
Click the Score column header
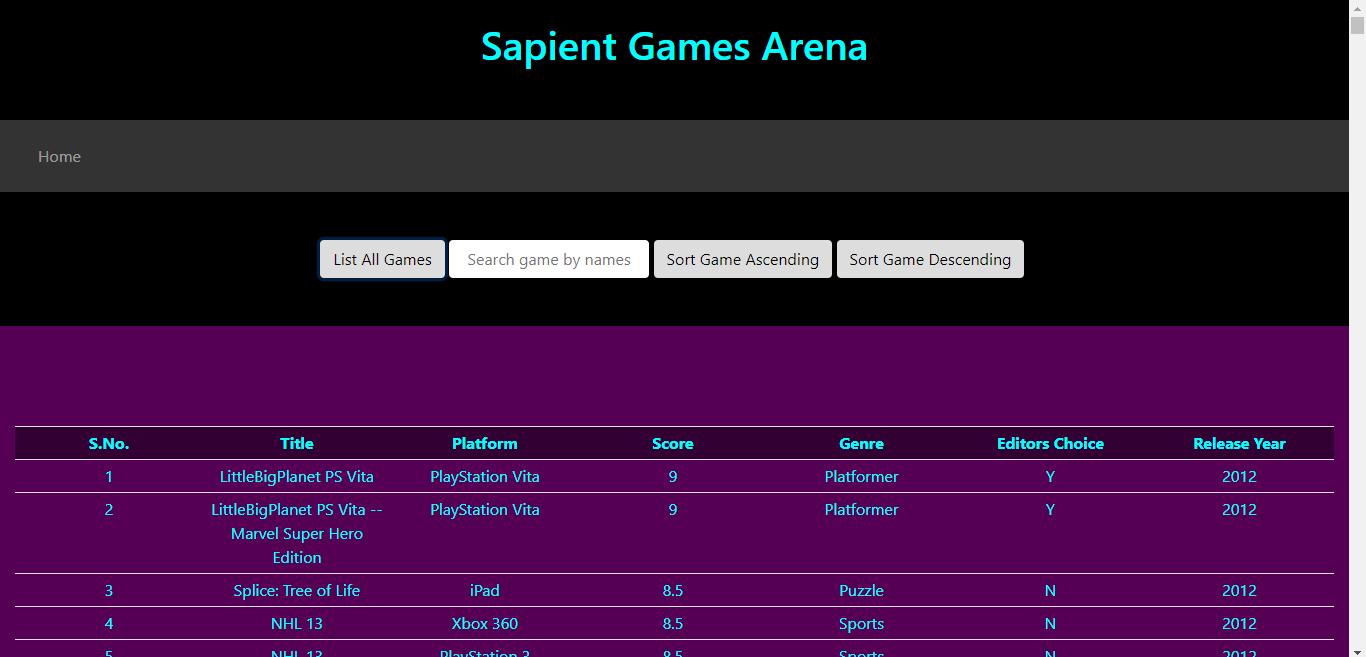click(673, 443)
